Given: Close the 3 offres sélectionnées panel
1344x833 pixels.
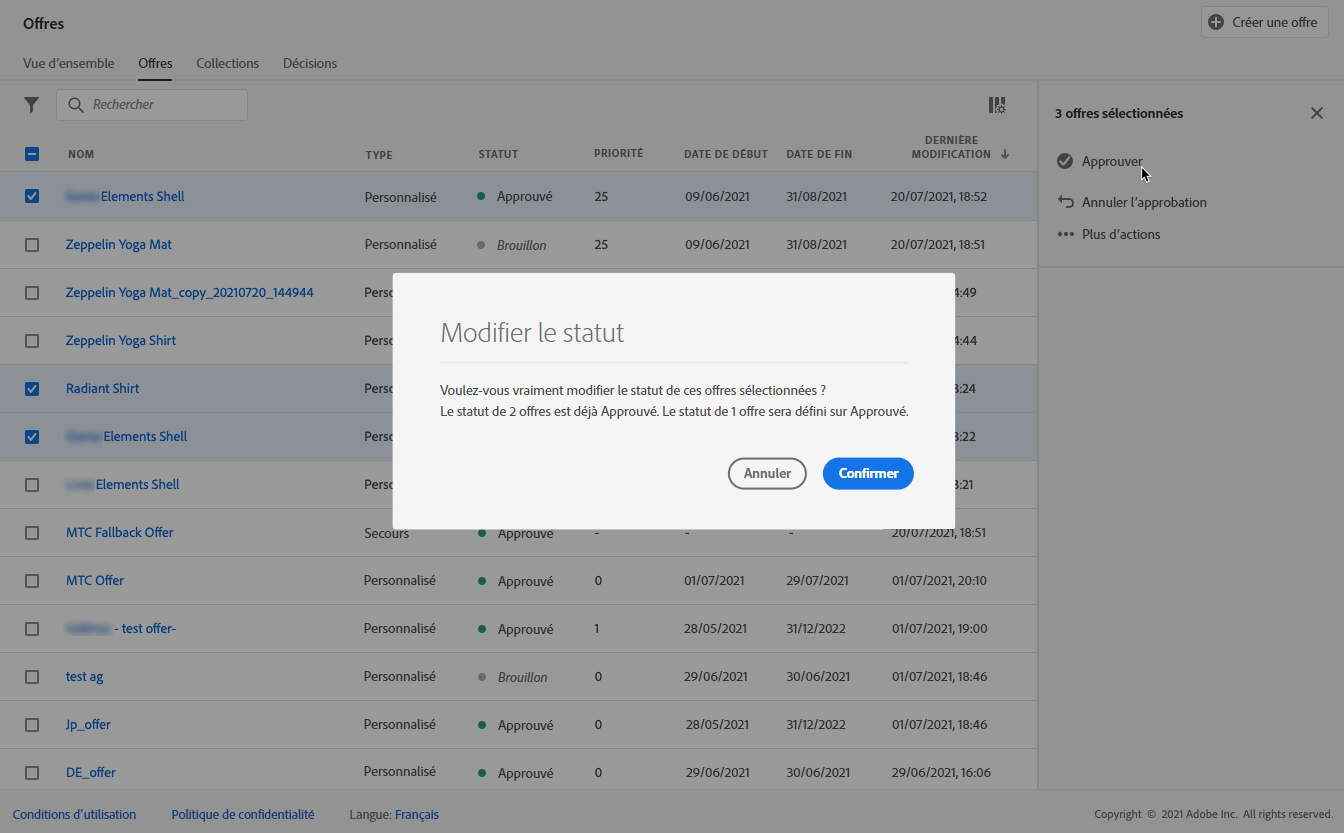Looking at the screenshot, I should [x=1317, y=113].
